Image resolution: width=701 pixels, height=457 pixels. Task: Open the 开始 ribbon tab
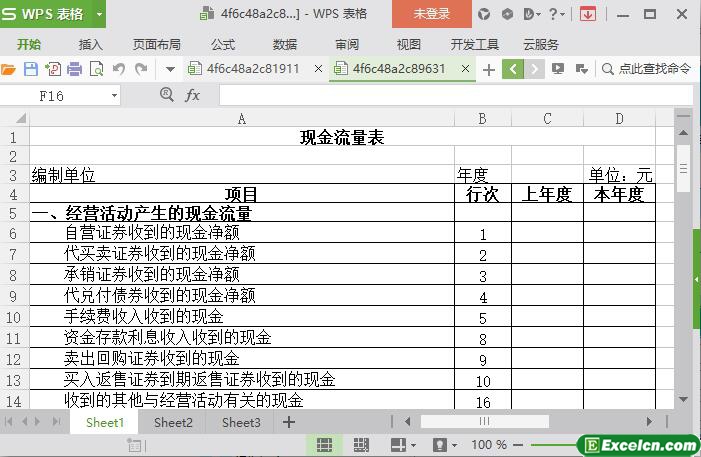(29, 44)
